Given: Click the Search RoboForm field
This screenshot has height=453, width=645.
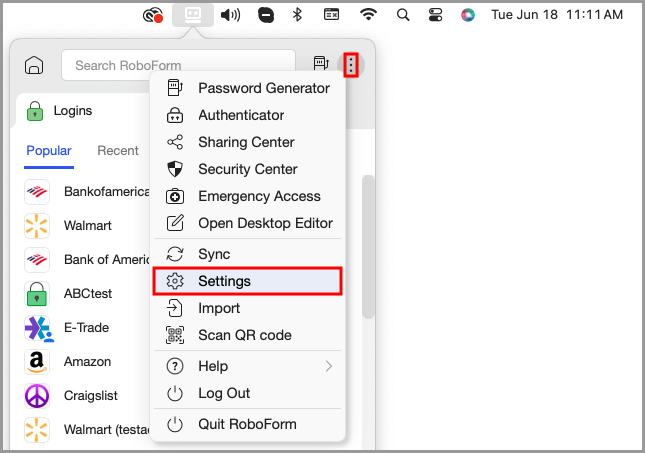Looking at the screenshot, I should click(178, 65).
